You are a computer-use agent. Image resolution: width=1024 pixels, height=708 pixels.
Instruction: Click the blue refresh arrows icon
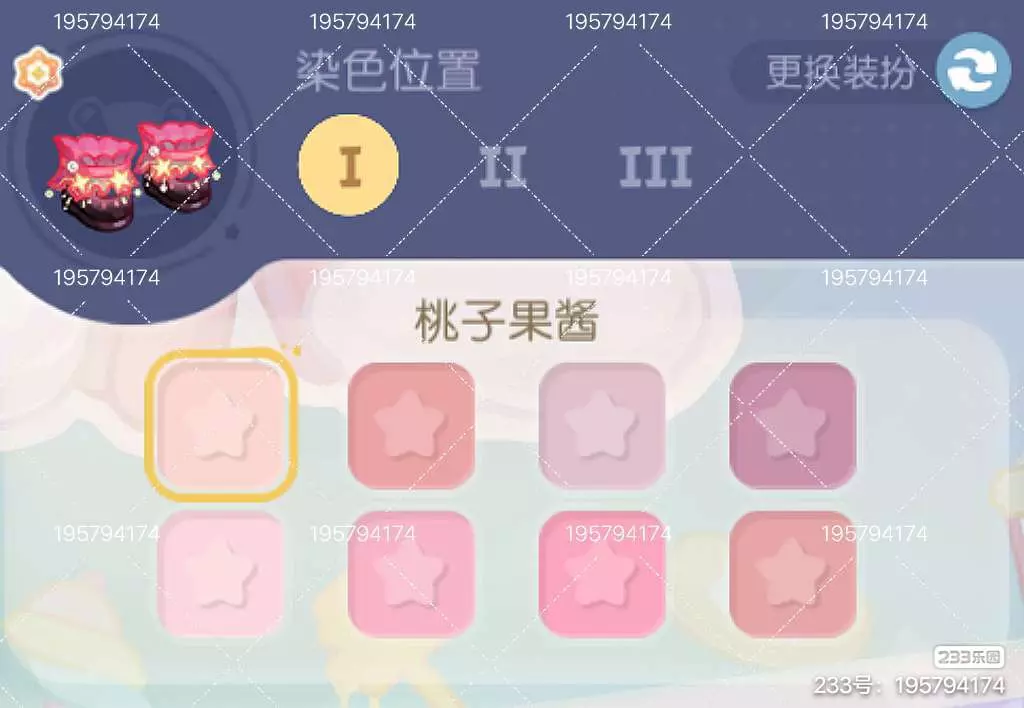pyautogui.click(x=974, y=71)
